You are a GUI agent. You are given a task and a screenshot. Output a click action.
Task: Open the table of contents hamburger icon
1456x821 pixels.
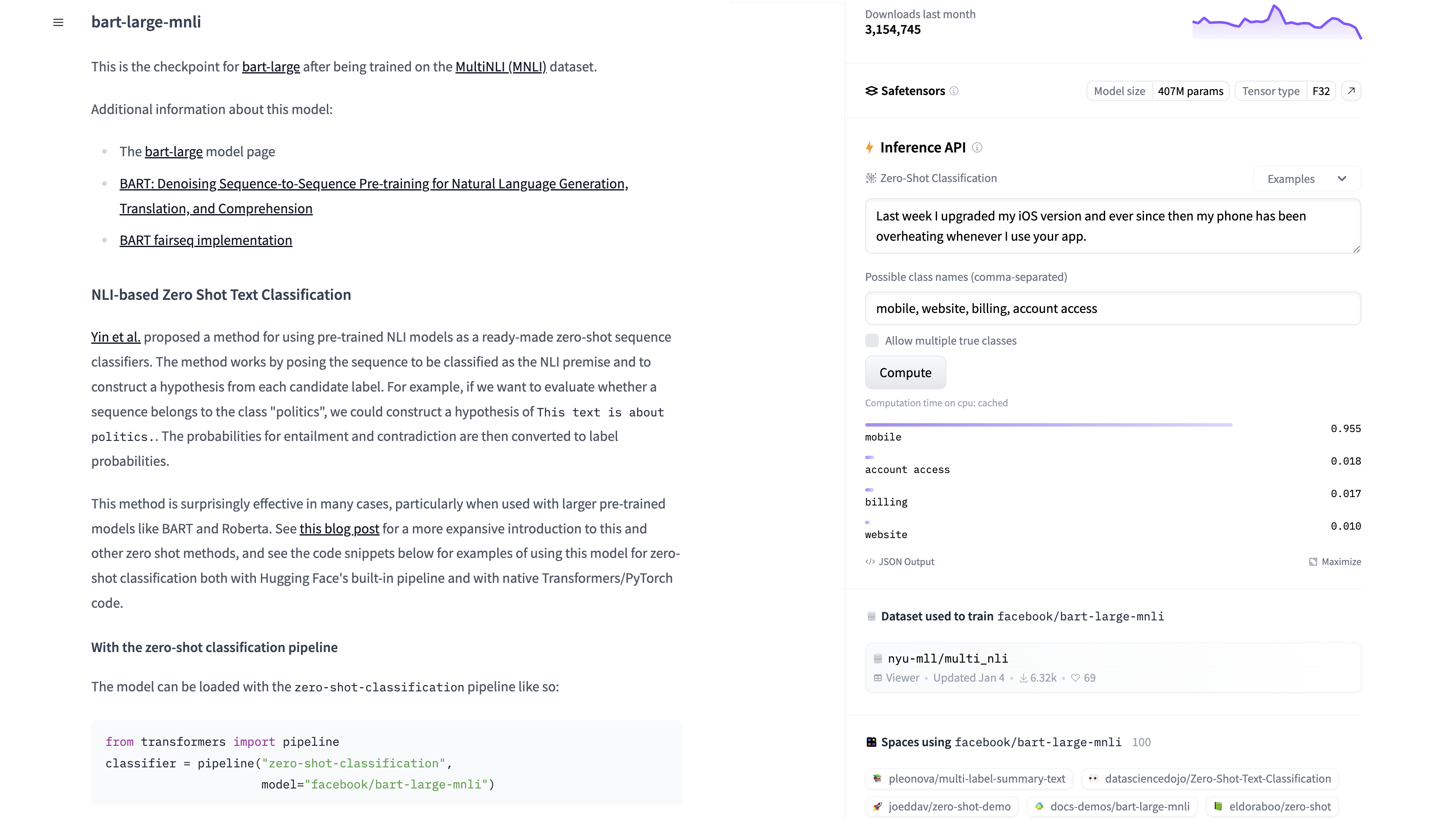pos(58,23)
